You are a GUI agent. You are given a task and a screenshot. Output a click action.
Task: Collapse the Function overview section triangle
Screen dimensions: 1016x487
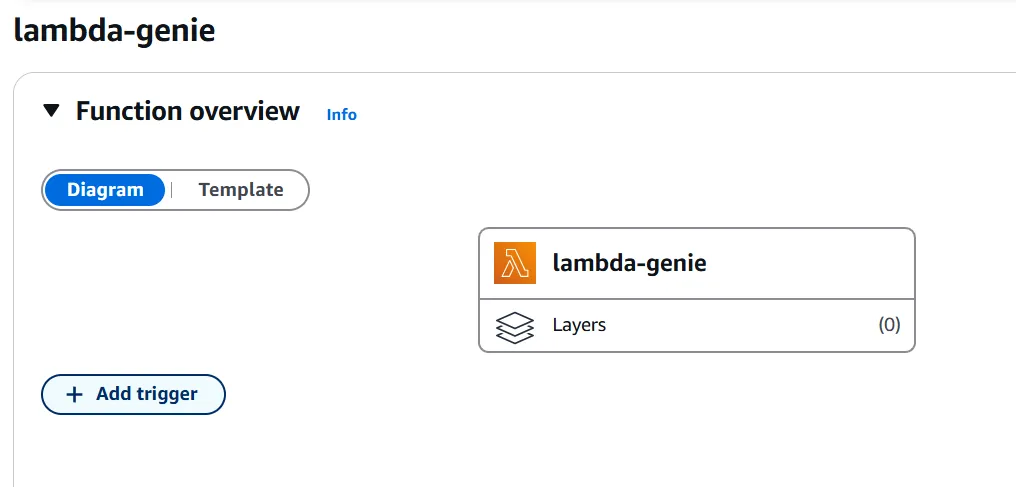[x=51, y=111]
